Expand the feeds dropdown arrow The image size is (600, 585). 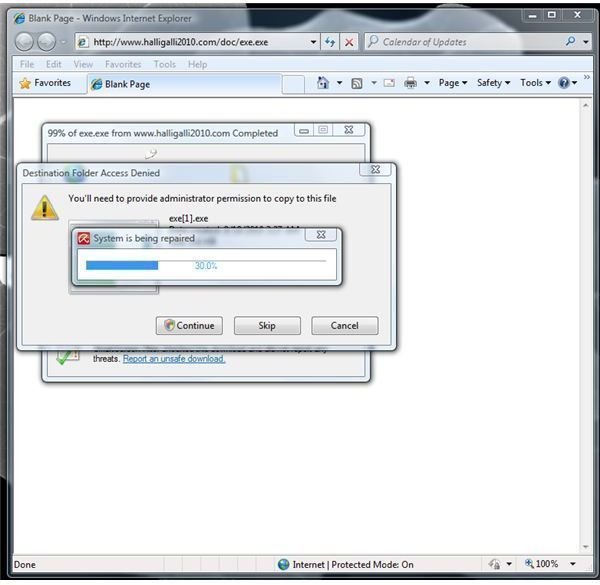(x=373, y=83)
